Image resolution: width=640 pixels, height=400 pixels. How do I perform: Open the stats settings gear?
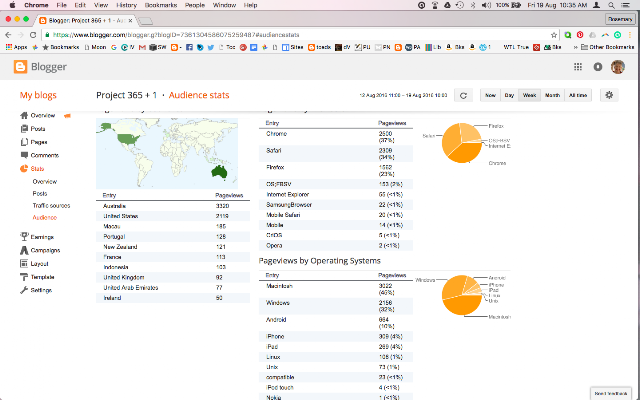point(609,95)
